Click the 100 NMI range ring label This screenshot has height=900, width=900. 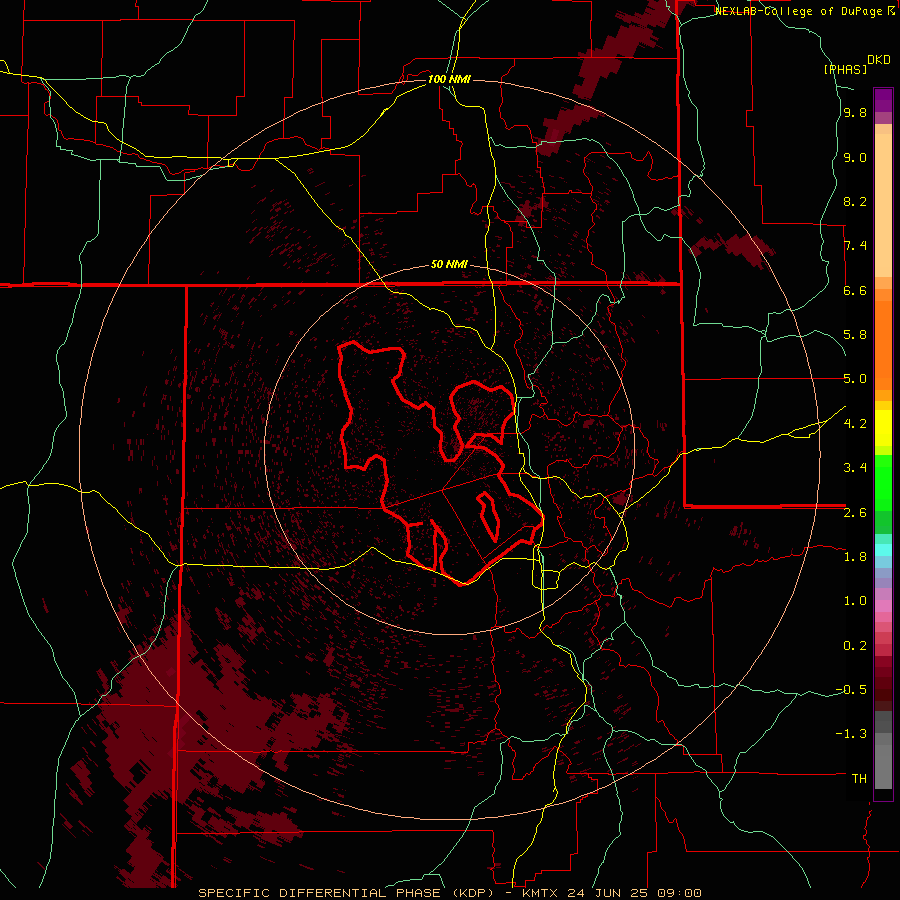449,79
